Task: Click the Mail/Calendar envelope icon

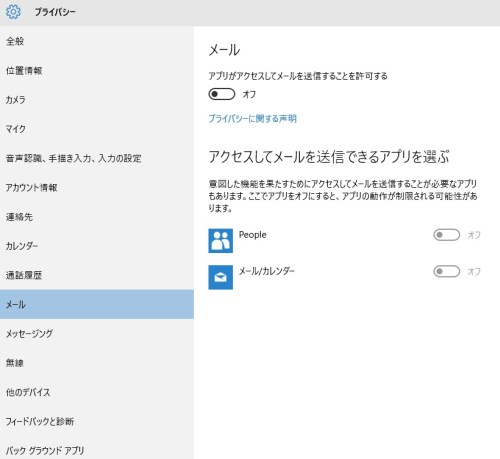Action: point(220,277)
